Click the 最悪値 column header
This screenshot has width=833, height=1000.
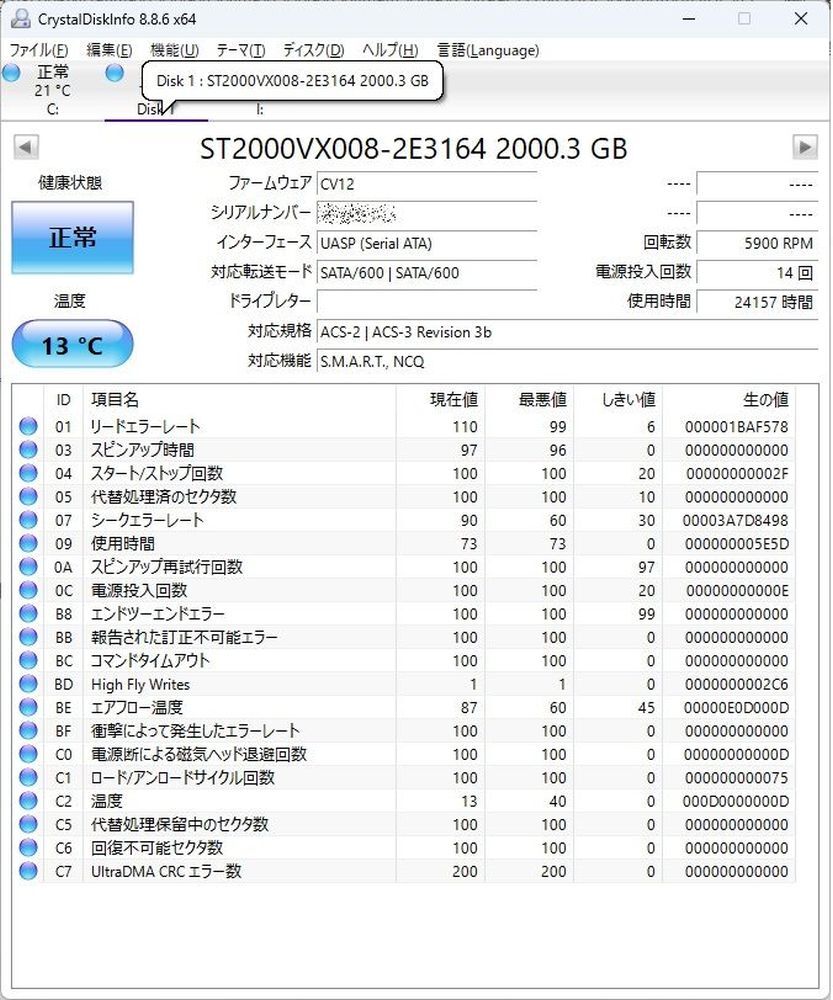tap(529, 399)
